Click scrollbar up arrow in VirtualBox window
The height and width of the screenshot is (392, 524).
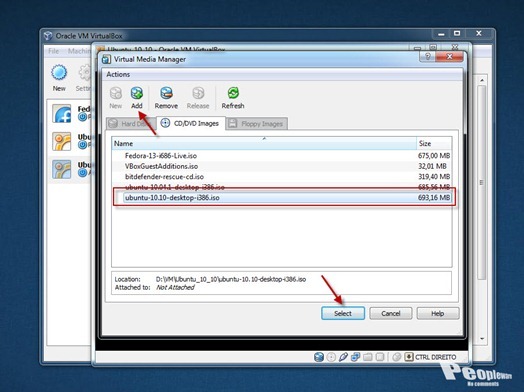click(x=482, y=80)
